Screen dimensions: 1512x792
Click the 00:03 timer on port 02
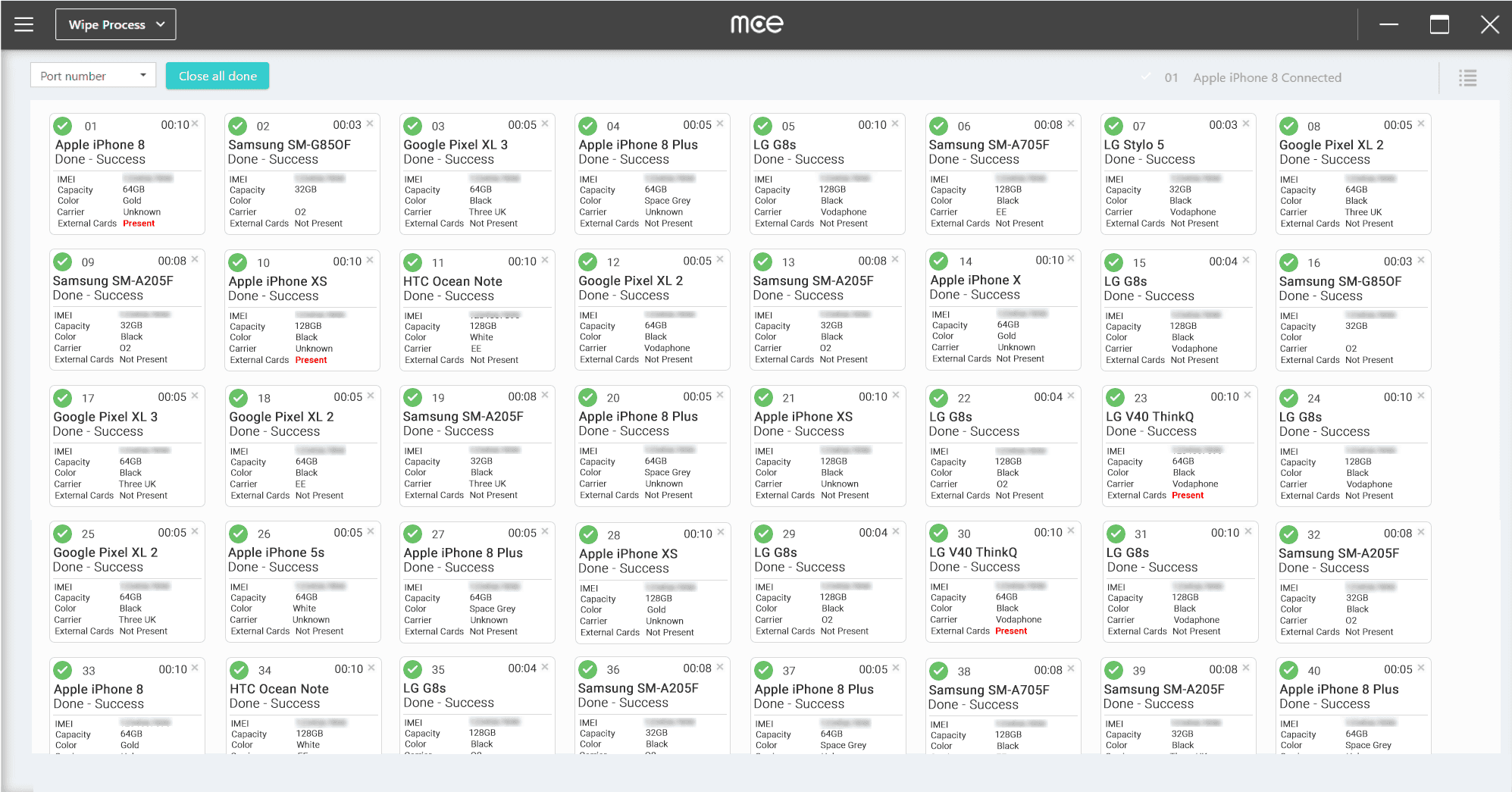[347, 125]
